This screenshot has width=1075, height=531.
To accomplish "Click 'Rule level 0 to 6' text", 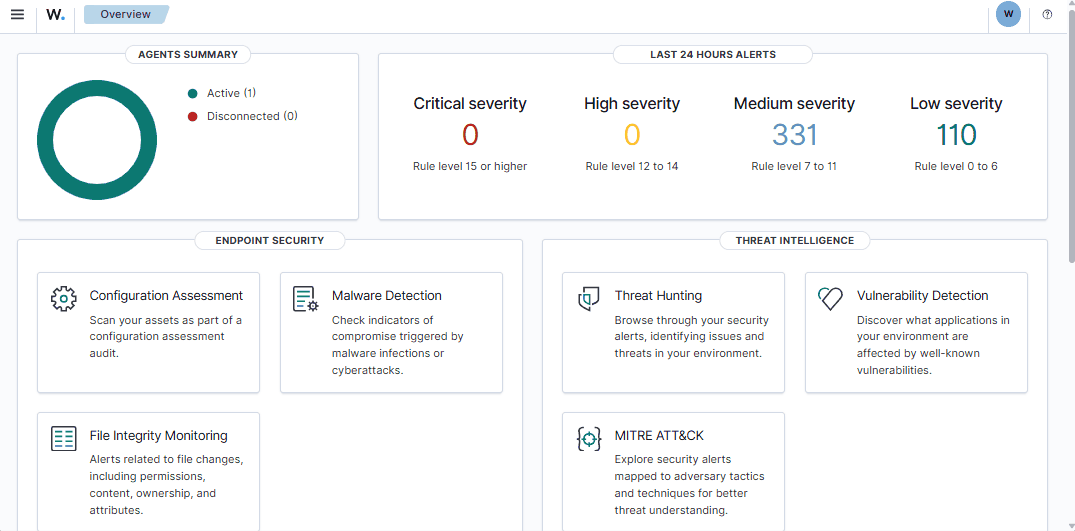I will pyautogui.click(x=956, y=166).
